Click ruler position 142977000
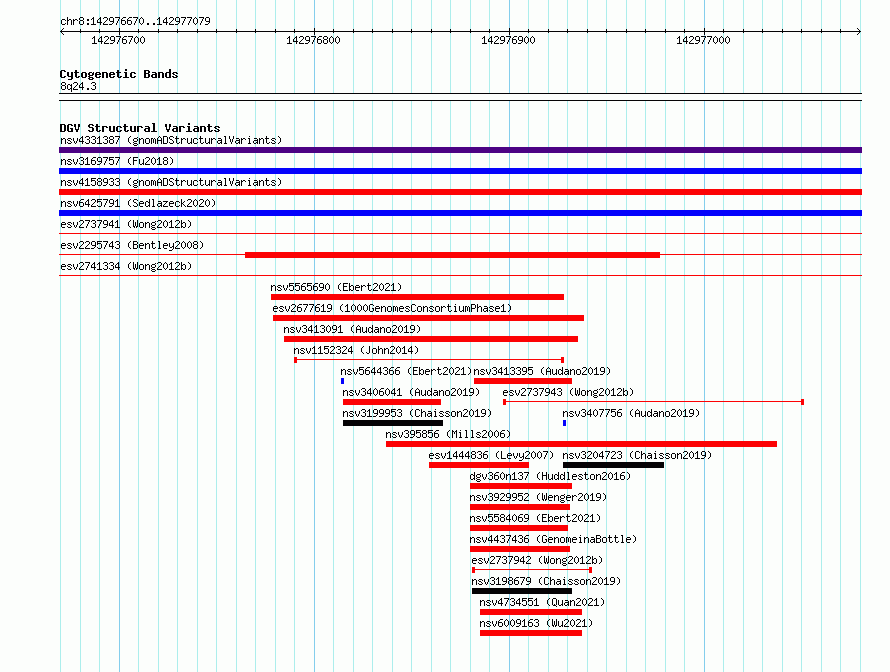890x672 pixels. click(703, 40)
